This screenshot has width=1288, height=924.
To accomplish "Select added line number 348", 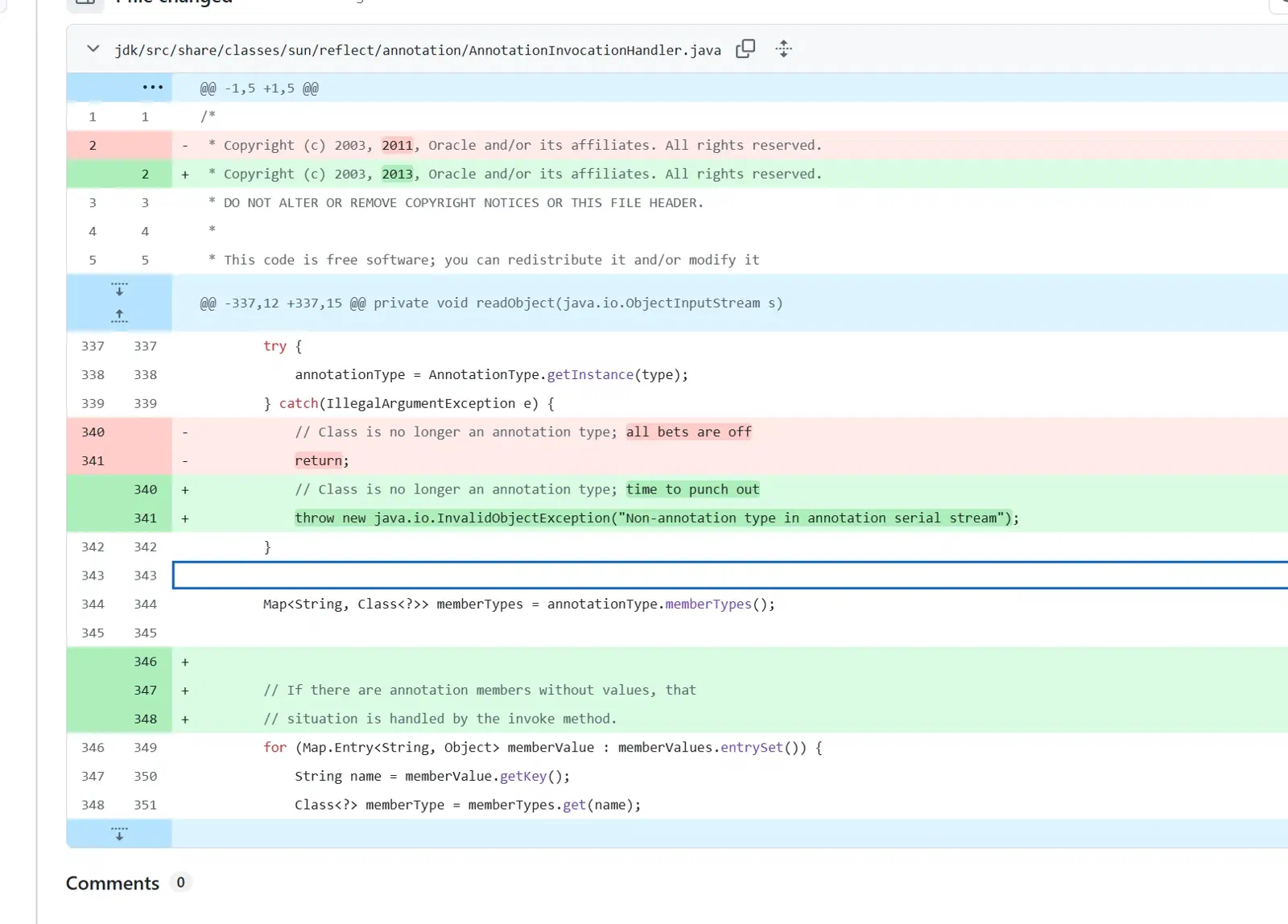I will pos(146,720).
